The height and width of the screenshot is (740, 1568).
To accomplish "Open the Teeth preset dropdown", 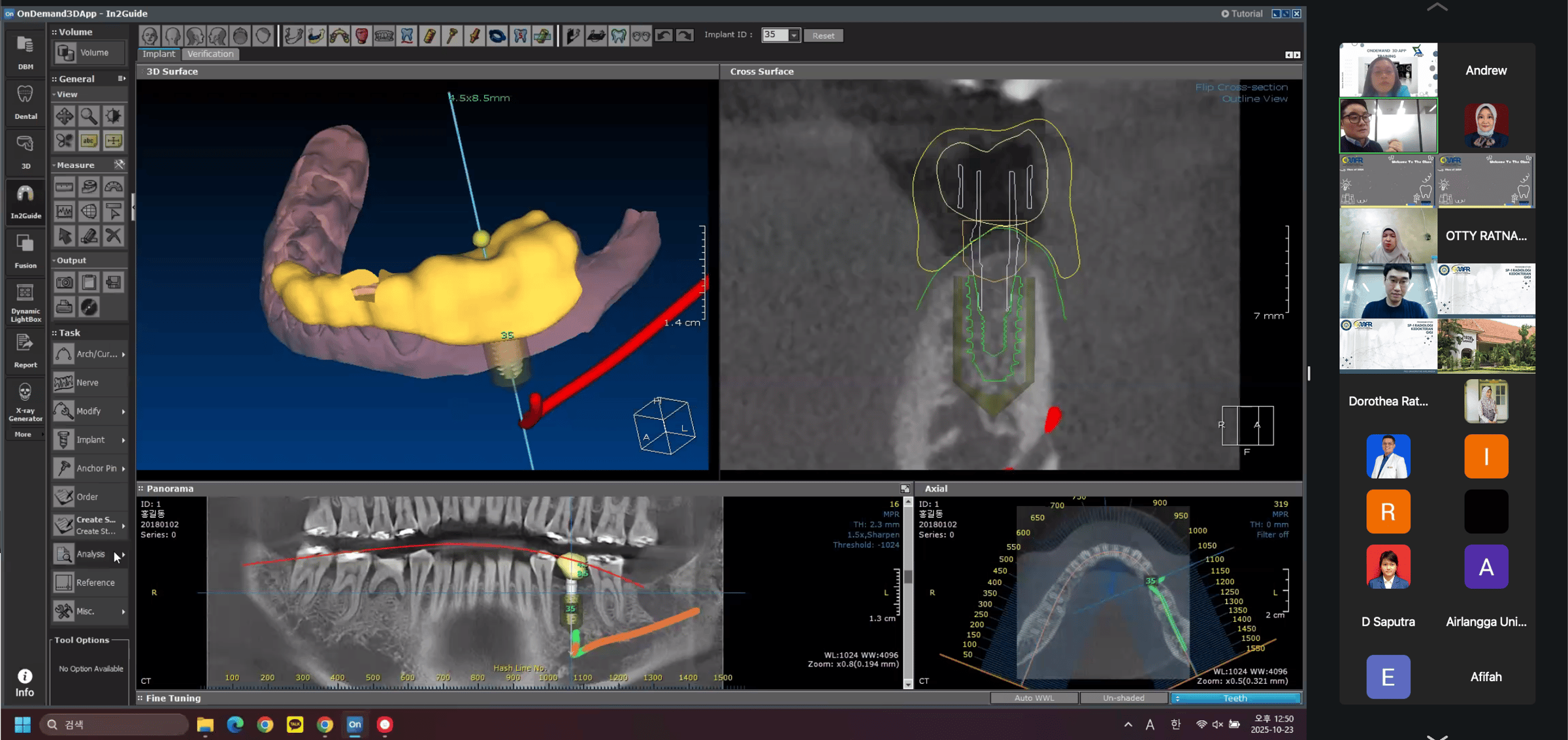I will click(1235, 698).
